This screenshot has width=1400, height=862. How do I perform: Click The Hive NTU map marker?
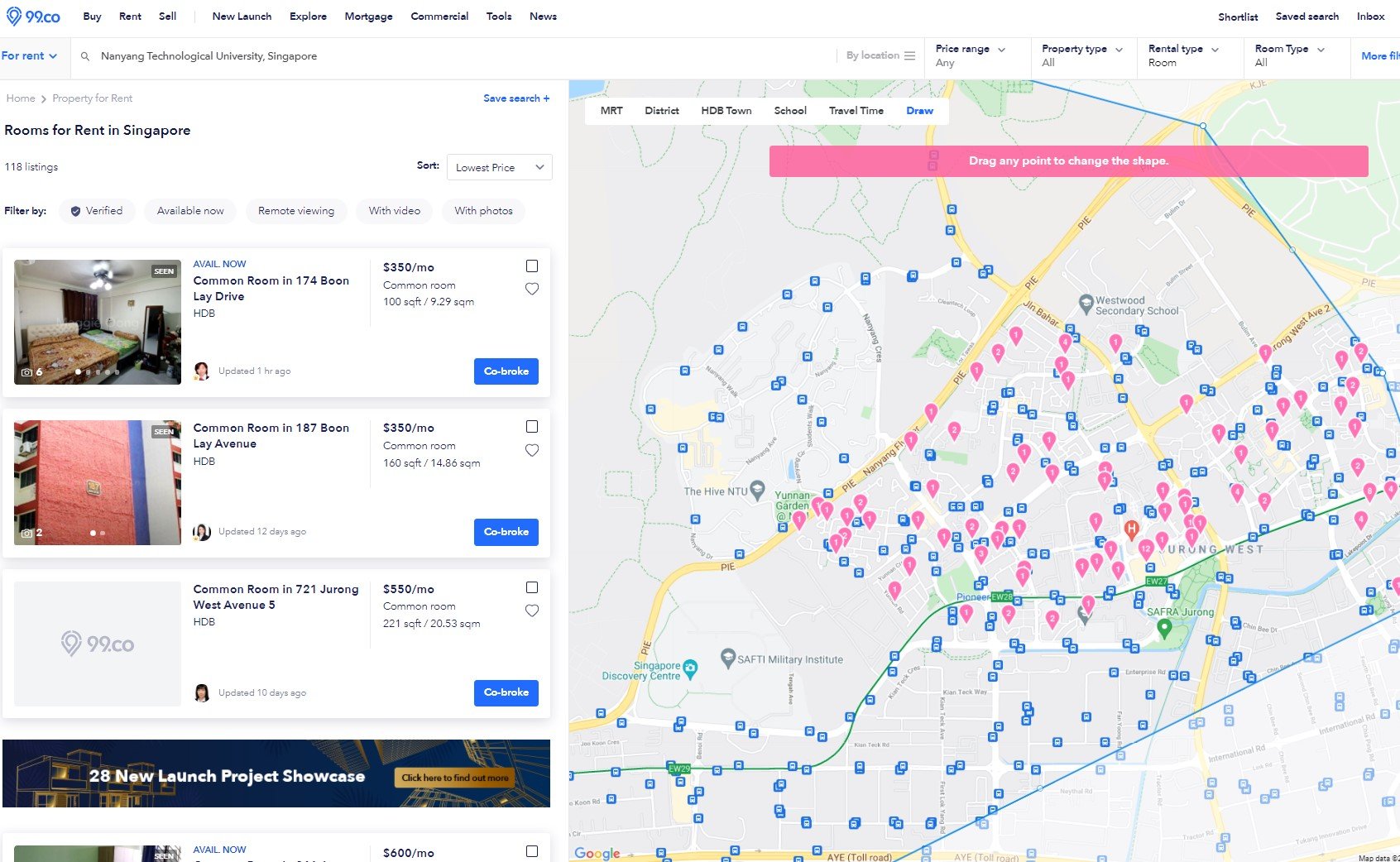pyautogui.click(x=757, y=489)
